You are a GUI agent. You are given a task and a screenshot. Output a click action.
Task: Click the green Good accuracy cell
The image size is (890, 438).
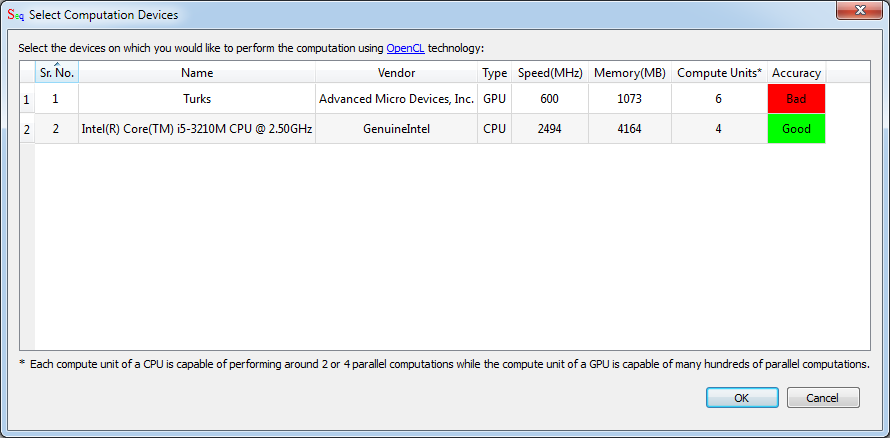click(796, 129)
